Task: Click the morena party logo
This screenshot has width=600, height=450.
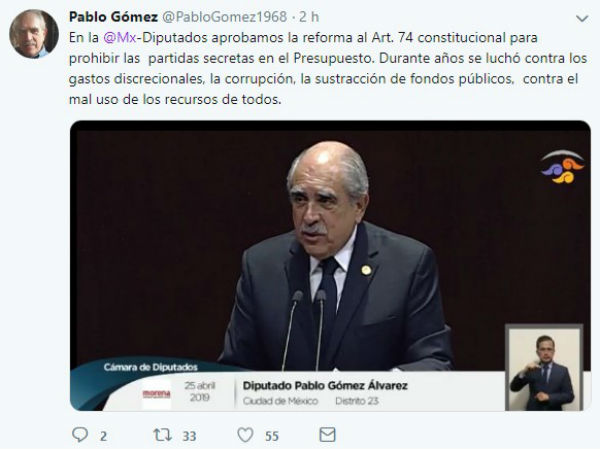Action: [x=157, y=394]
